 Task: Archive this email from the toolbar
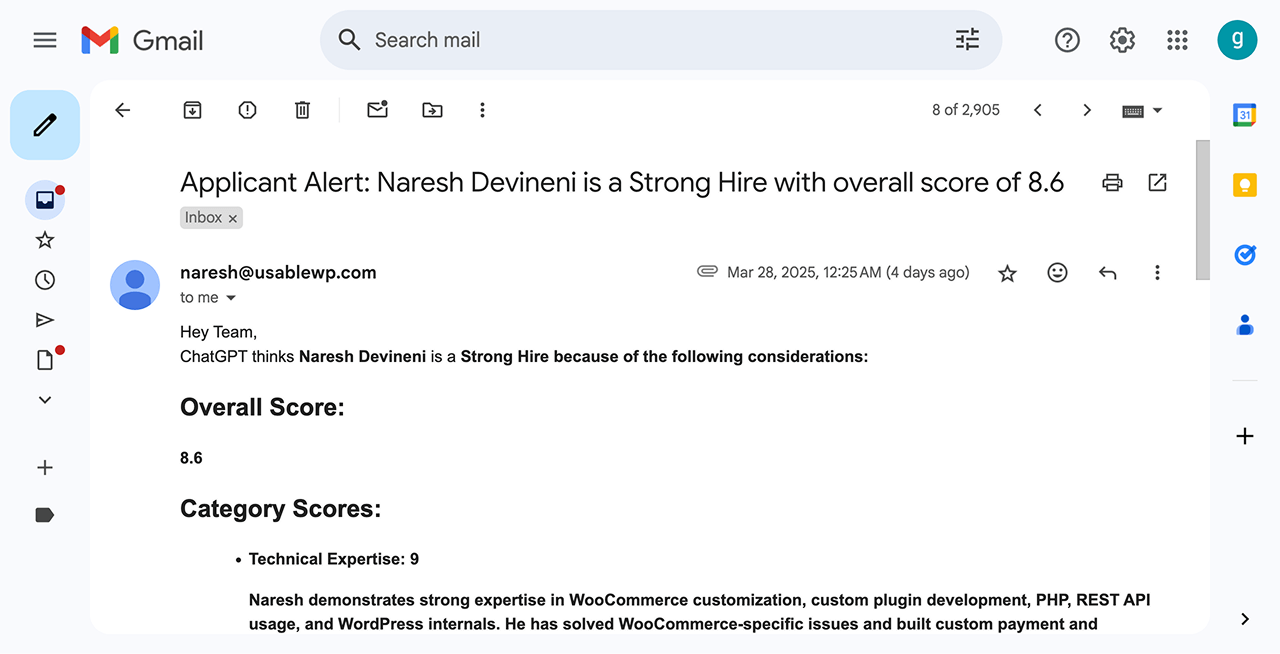click(x=192, y=110)
